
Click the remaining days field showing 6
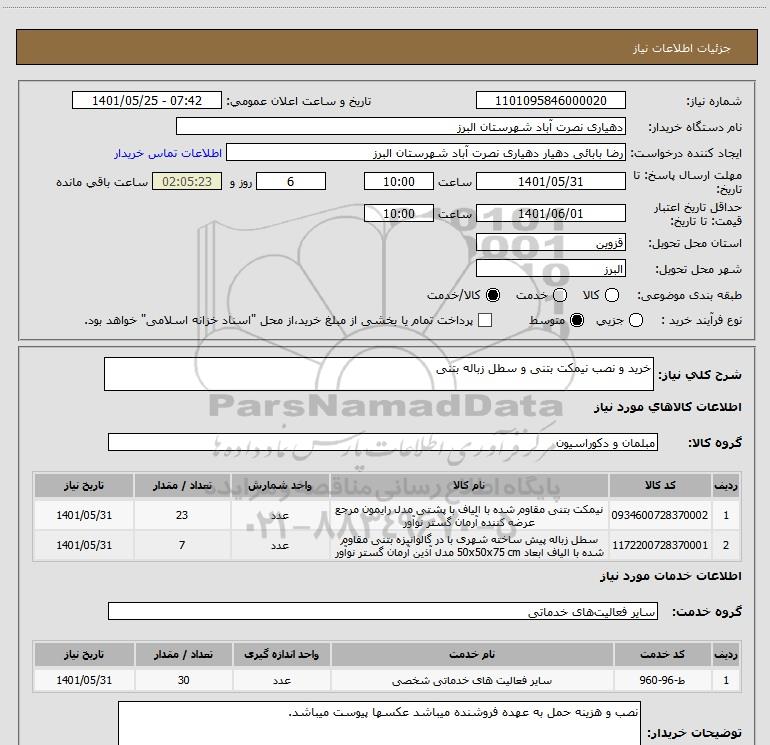(x=291, y=181)
